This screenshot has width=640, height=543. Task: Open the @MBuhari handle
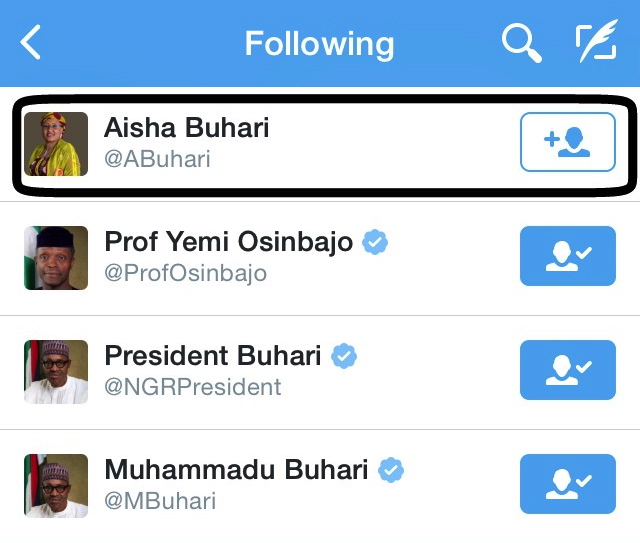(160, 501)
